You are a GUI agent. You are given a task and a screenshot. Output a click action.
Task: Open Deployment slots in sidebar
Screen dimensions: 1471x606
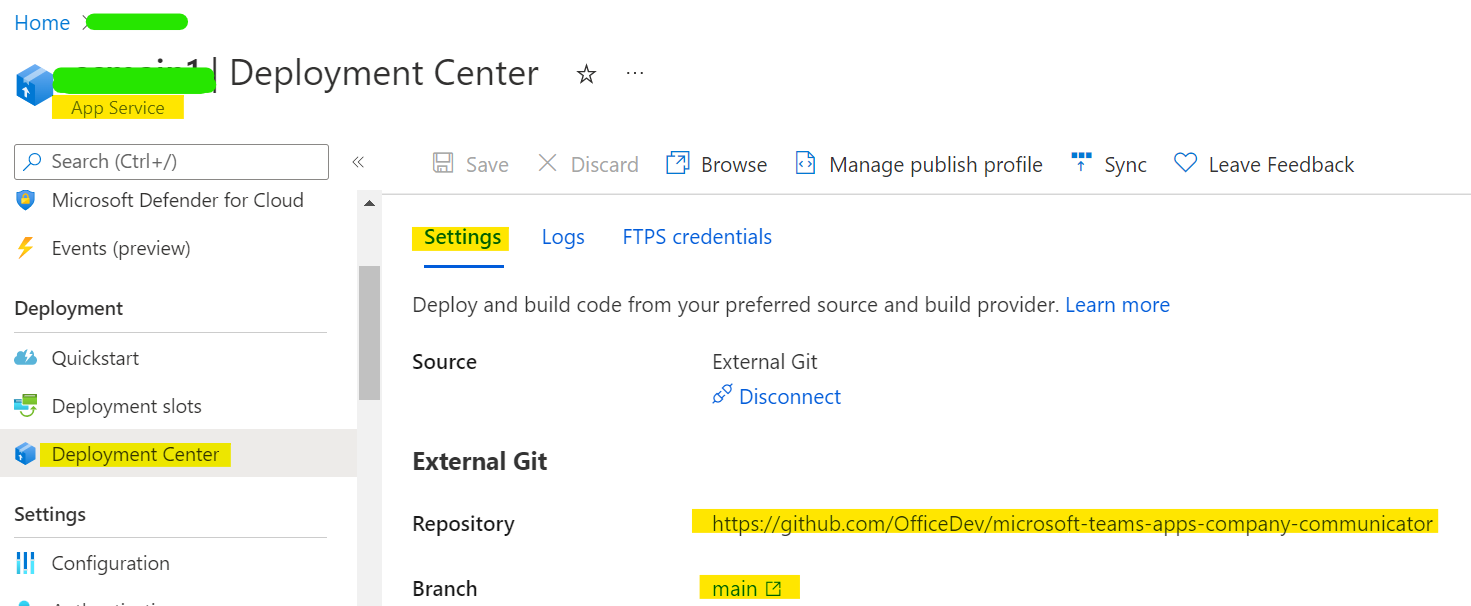click(x=127, y=406)
